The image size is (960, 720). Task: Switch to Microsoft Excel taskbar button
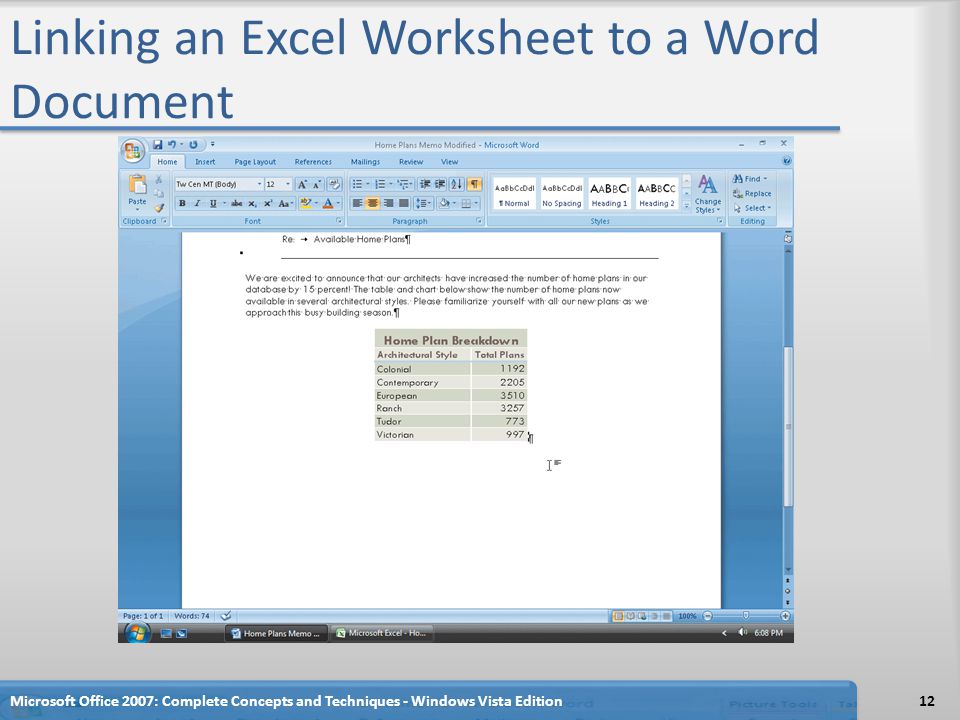[383, 633]
